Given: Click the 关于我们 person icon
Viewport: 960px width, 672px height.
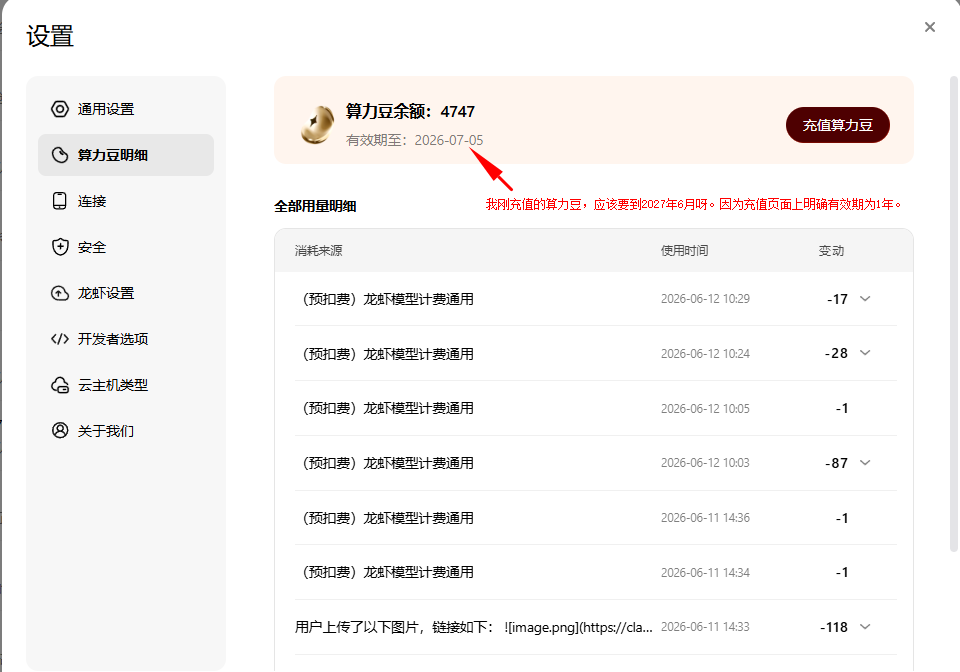Looking at the screenshot, I should click(60, 430).
